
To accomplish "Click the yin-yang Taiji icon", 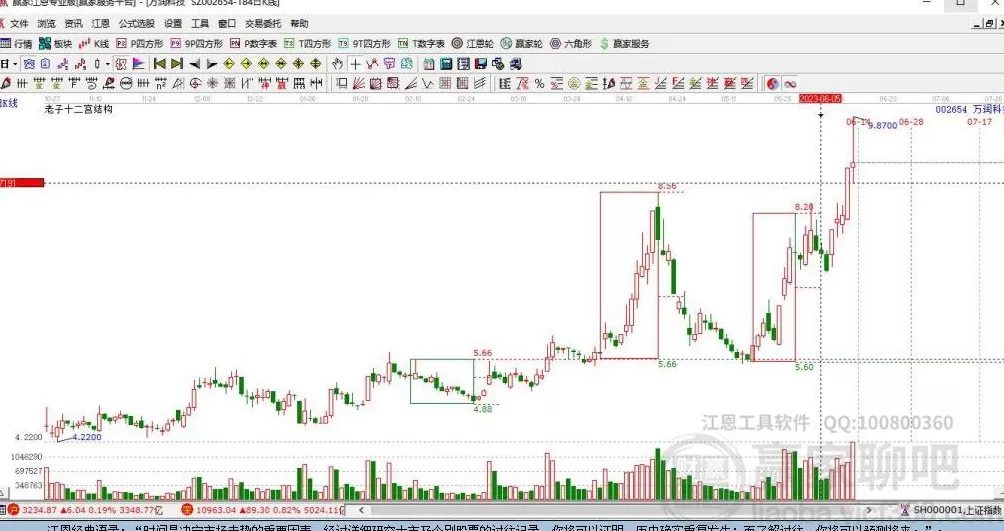I will [x=772, y=84].
